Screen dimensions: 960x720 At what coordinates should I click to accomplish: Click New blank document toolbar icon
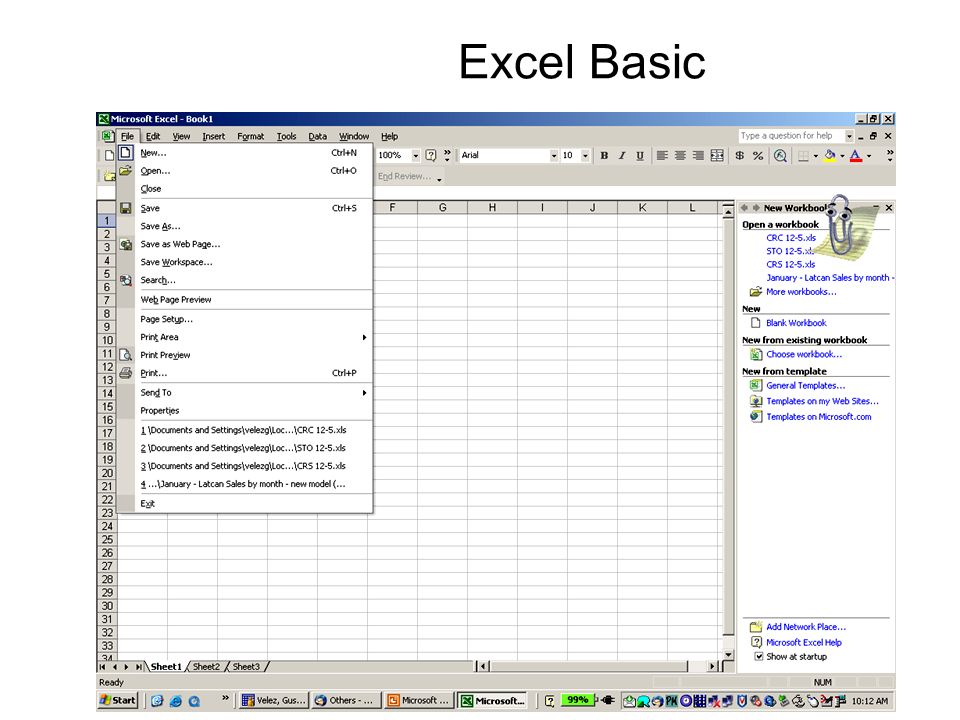108,155
